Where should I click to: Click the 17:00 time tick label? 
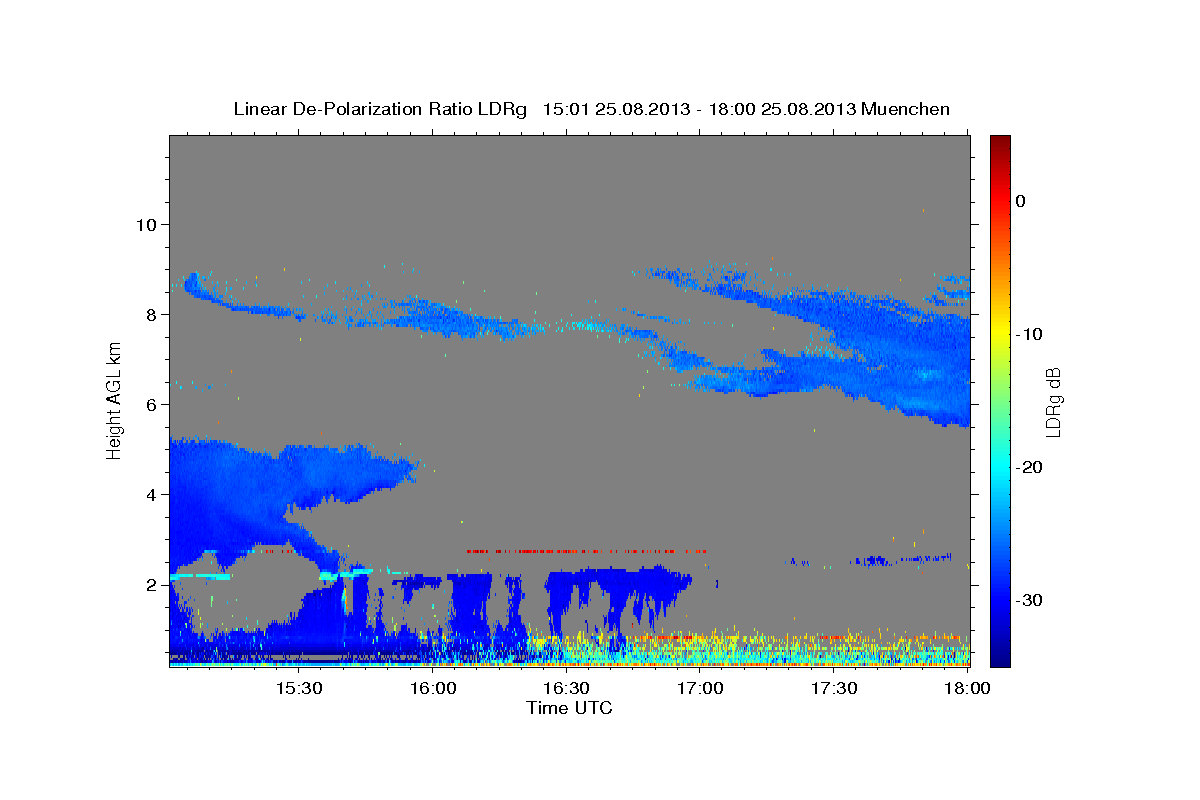[x=701, y=689]
